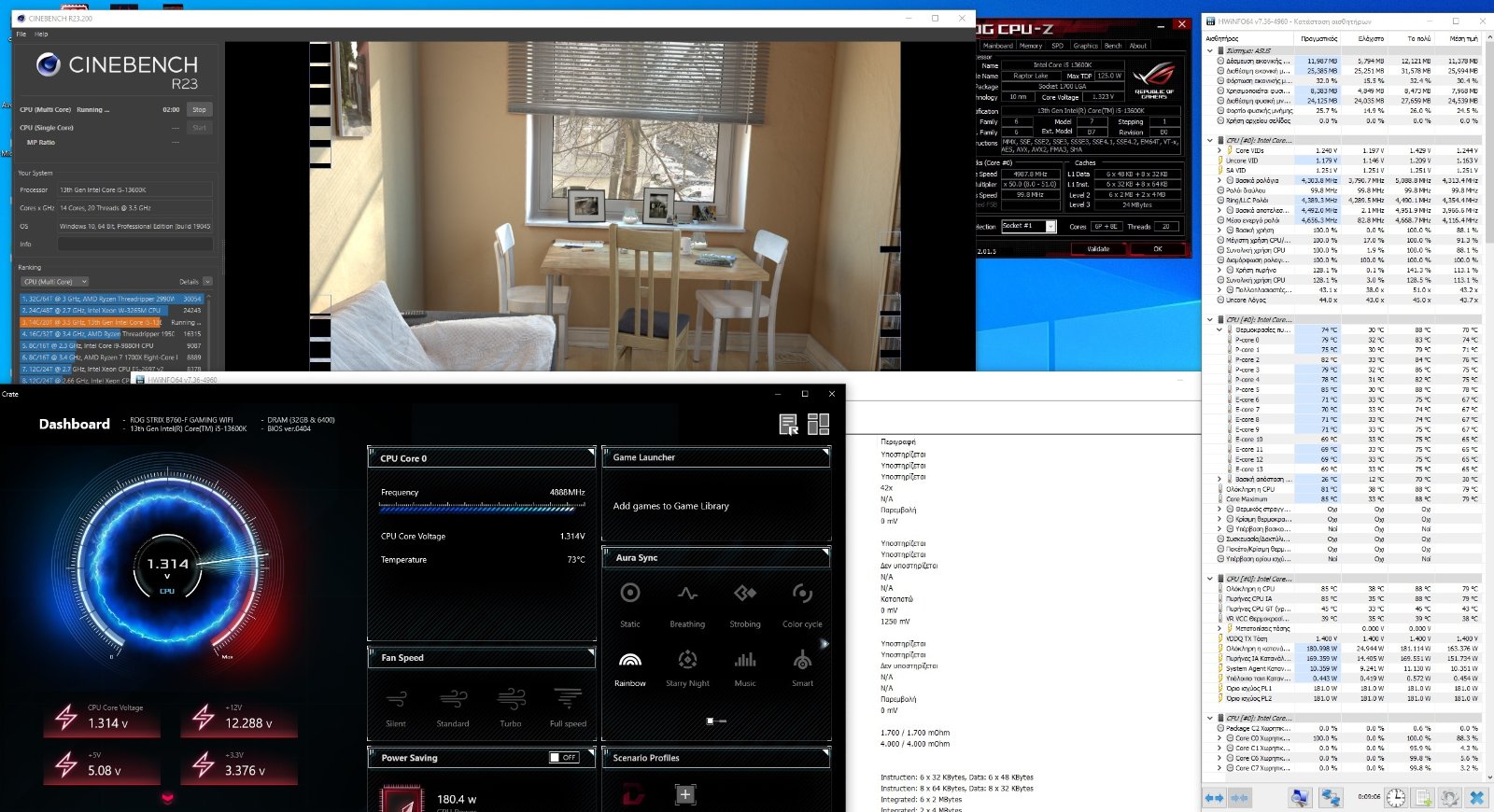Viewport: 1494px width, 812px height.
Task: Toggle Power Saving OFF switch
Action: [564, 758]
